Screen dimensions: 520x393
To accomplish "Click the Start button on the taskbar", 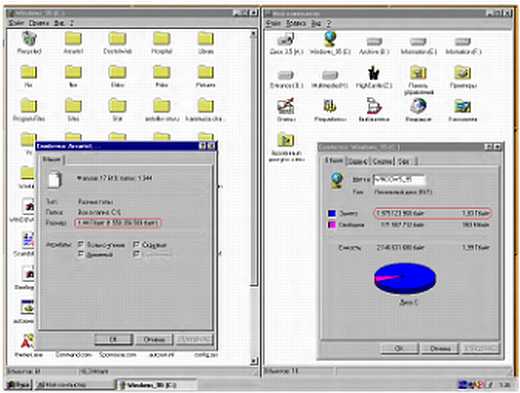I will [x=19, y=385].
